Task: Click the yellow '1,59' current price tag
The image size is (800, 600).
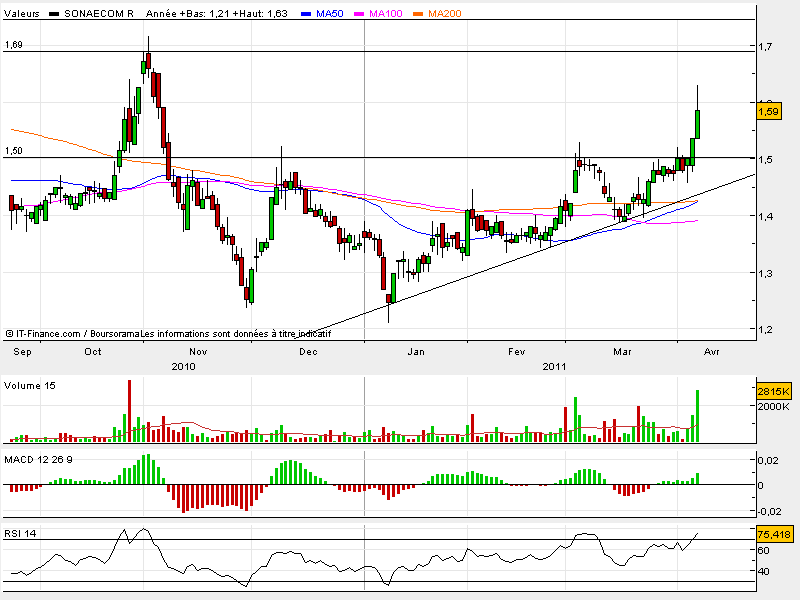Action: tap(768, 111)
